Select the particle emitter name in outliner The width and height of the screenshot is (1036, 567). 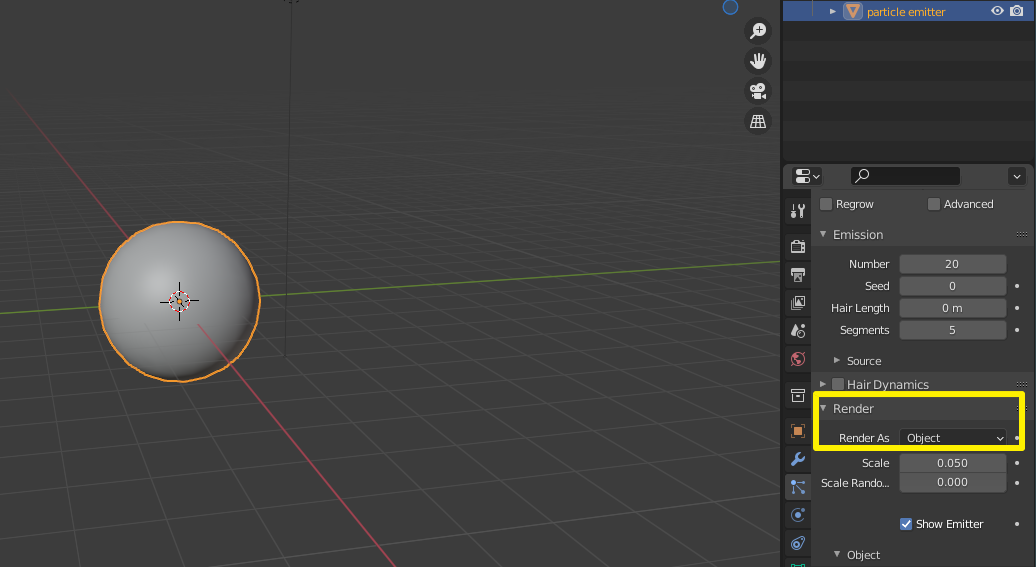(906, 12)
